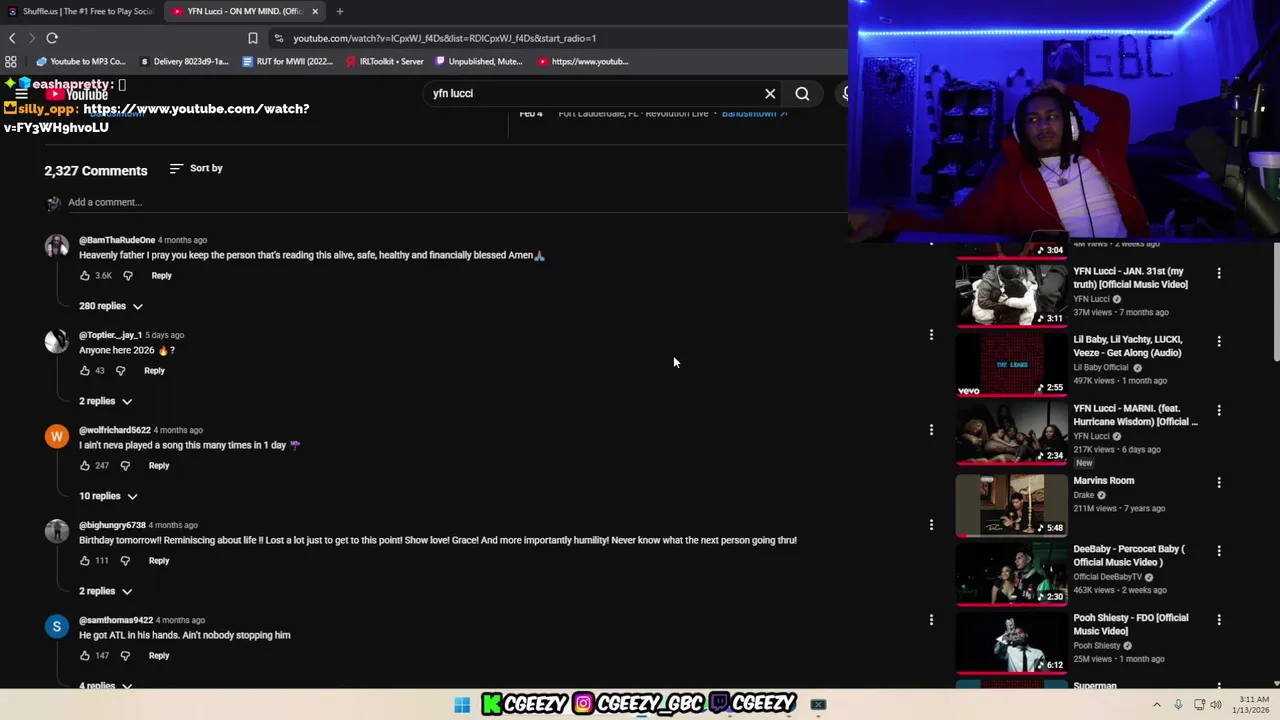Open the RUT for MWII bookmark

288,61
